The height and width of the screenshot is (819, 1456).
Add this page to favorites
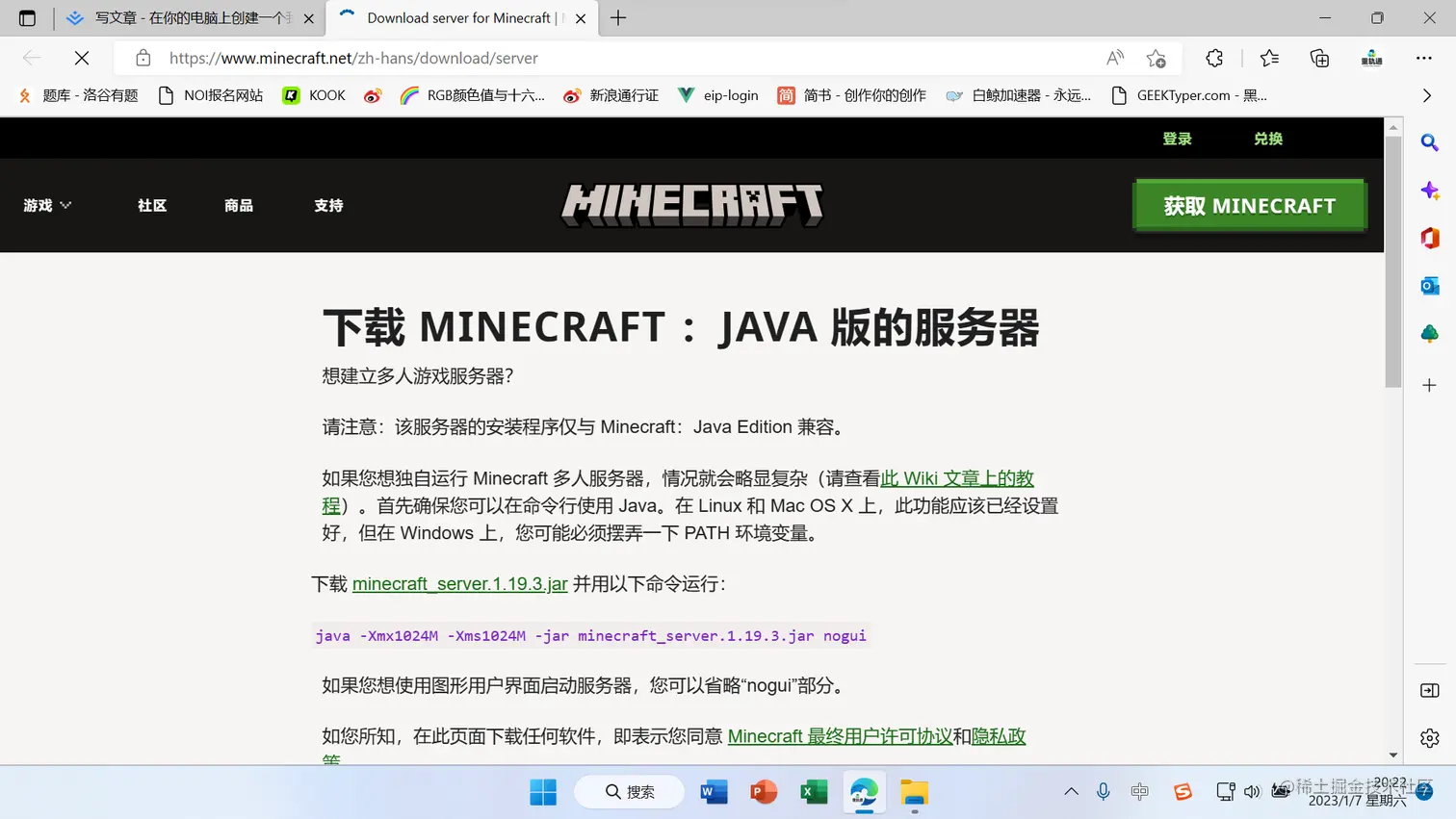point(1157,58)
